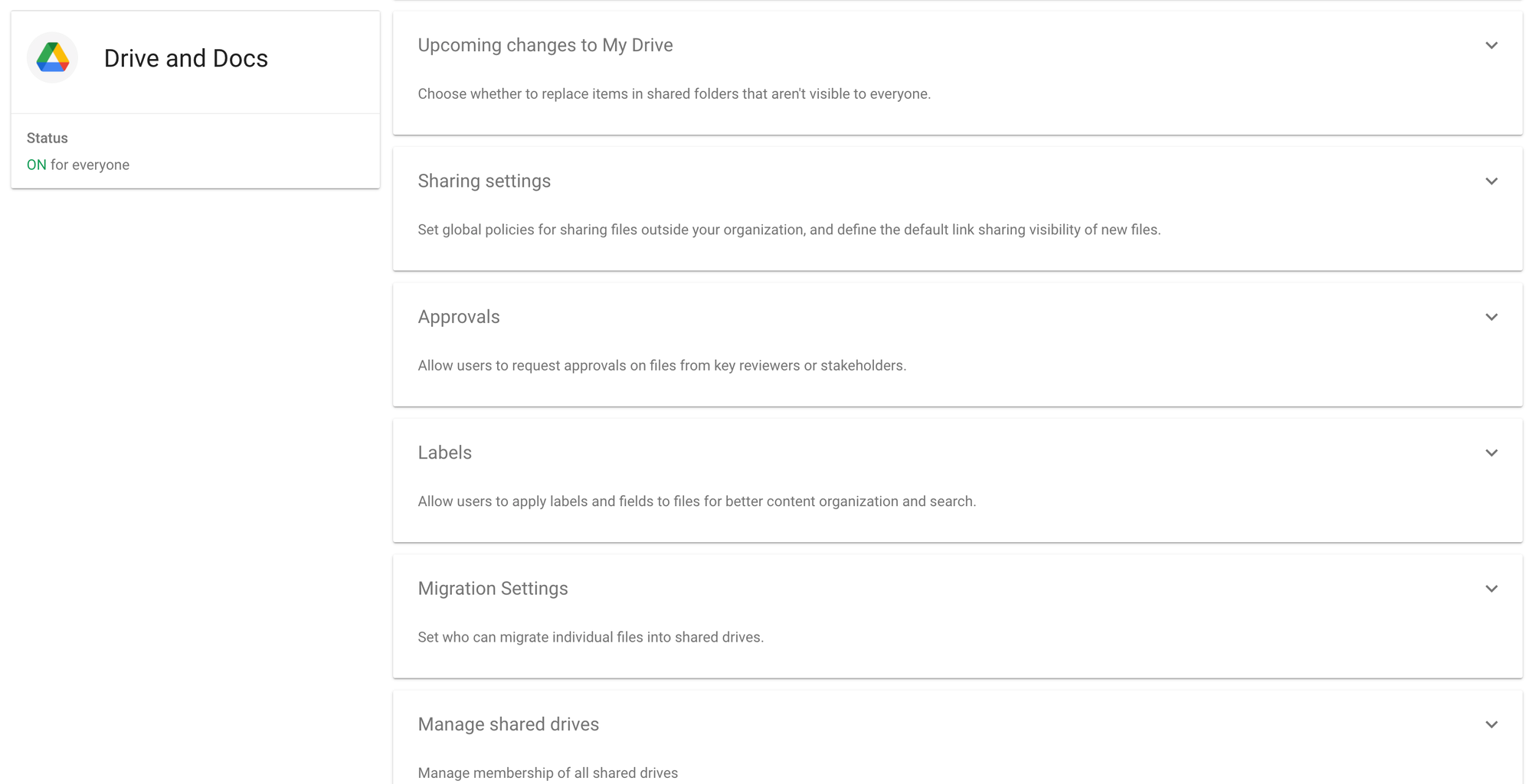Expand the Manage shared drives chevron
This screenshot has width=1532, height=784.
coord(1491,724)
